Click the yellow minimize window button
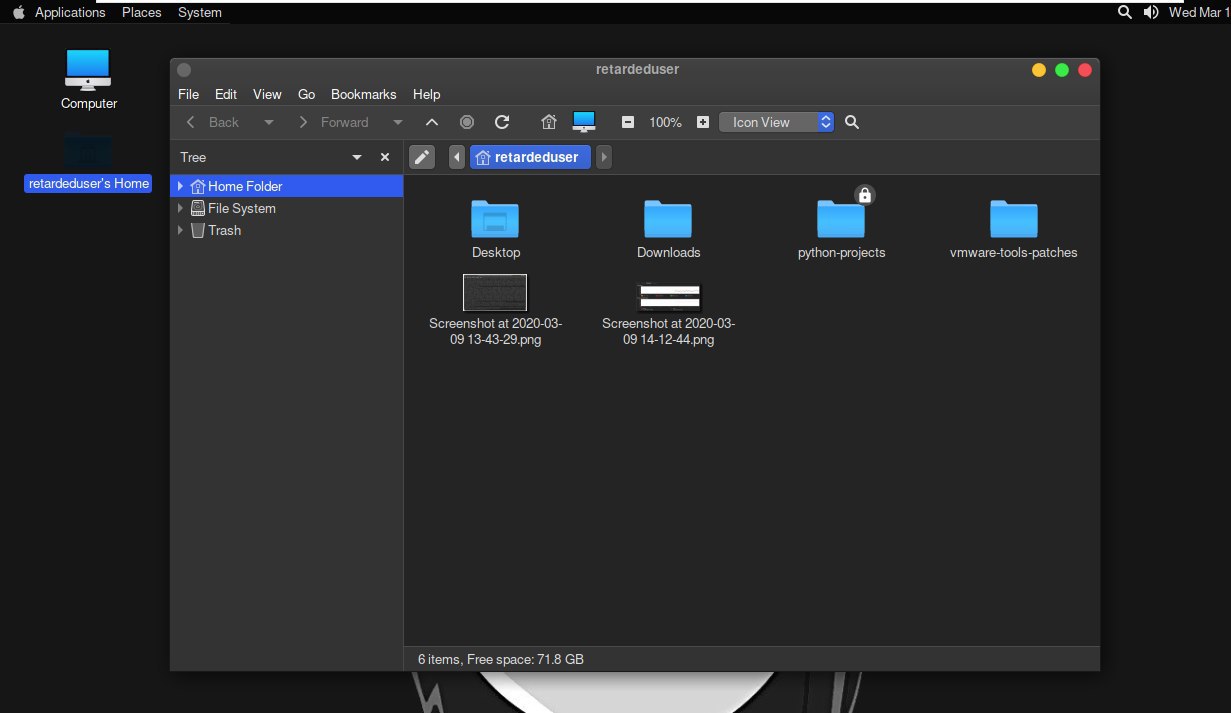 coord(1039,70)
